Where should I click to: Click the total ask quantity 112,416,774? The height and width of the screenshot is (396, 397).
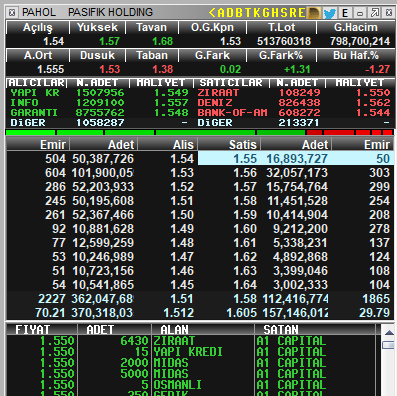point(296,299)
